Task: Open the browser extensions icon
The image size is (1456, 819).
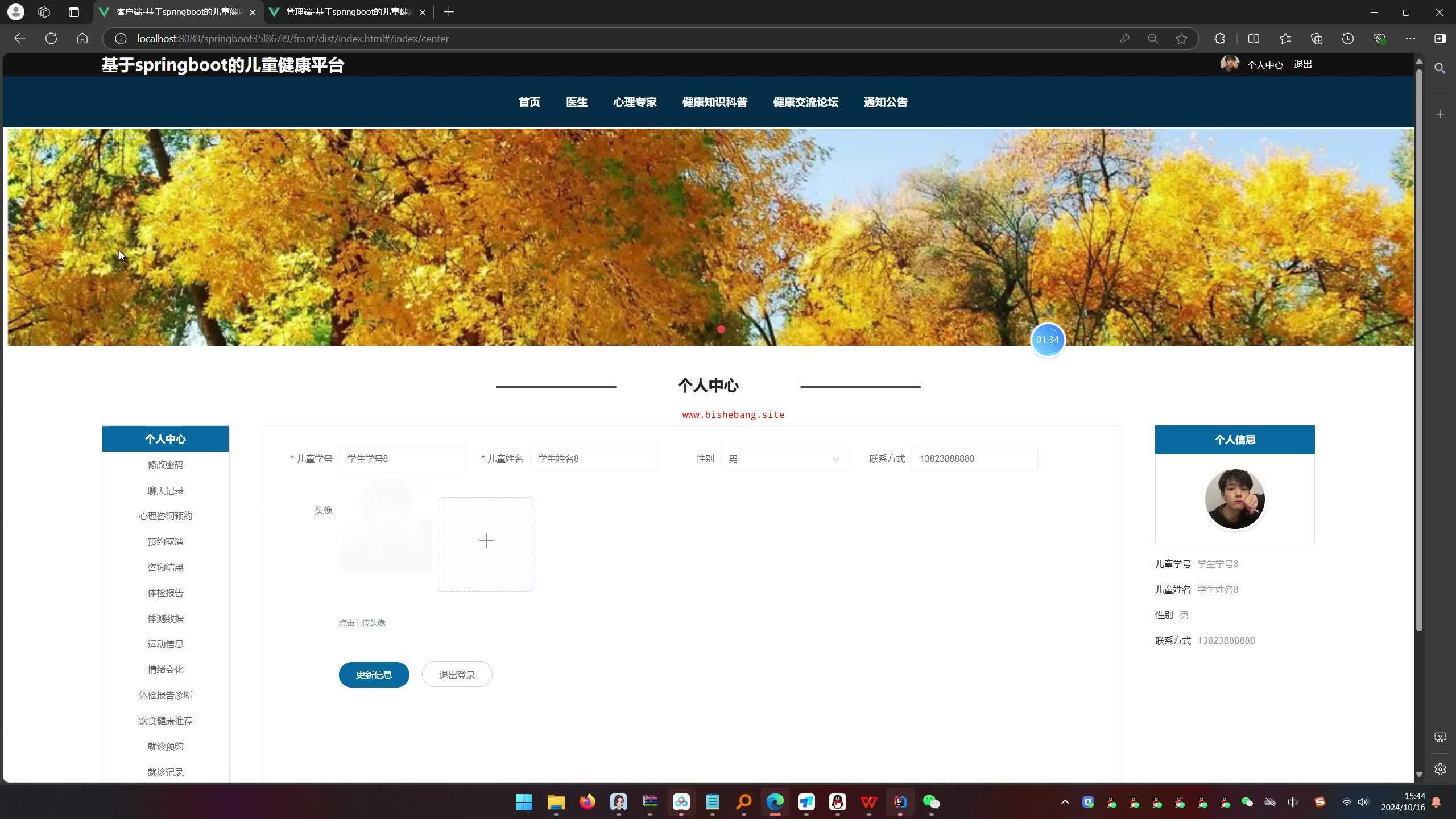Action: tap(1219, 38)
